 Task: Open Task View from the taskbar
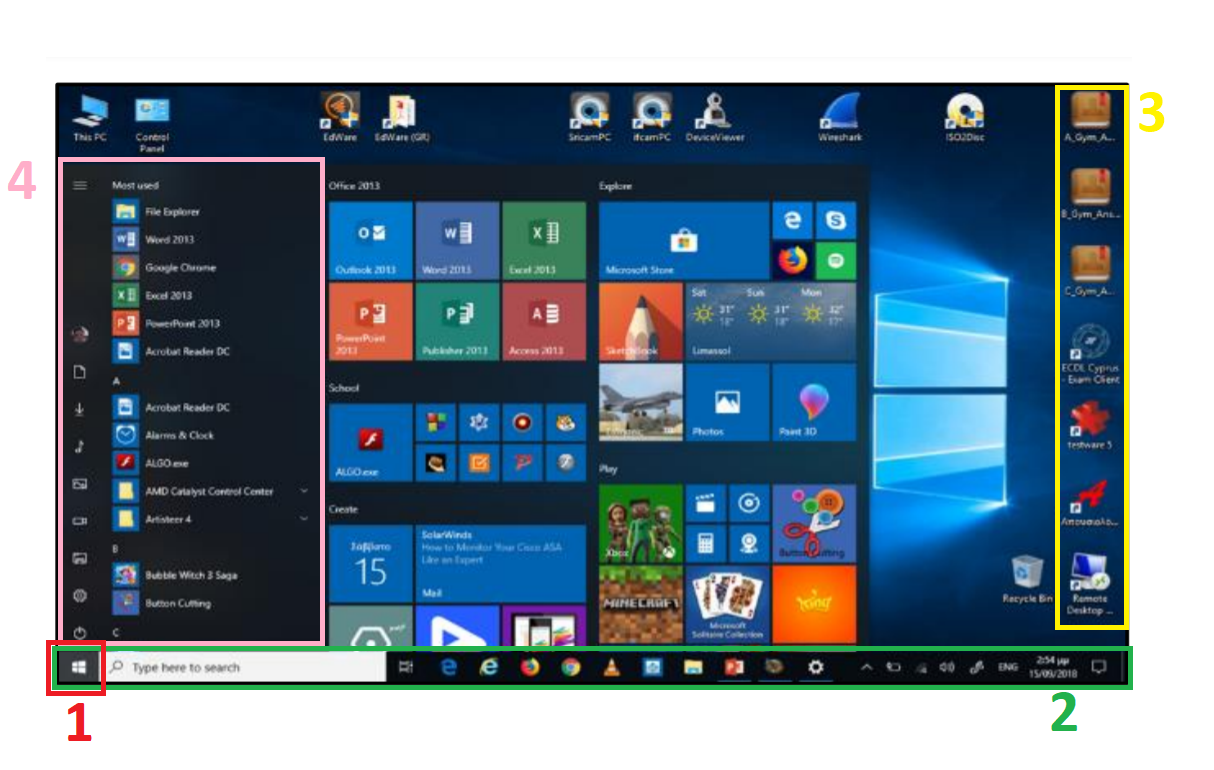tap(405, 667)
